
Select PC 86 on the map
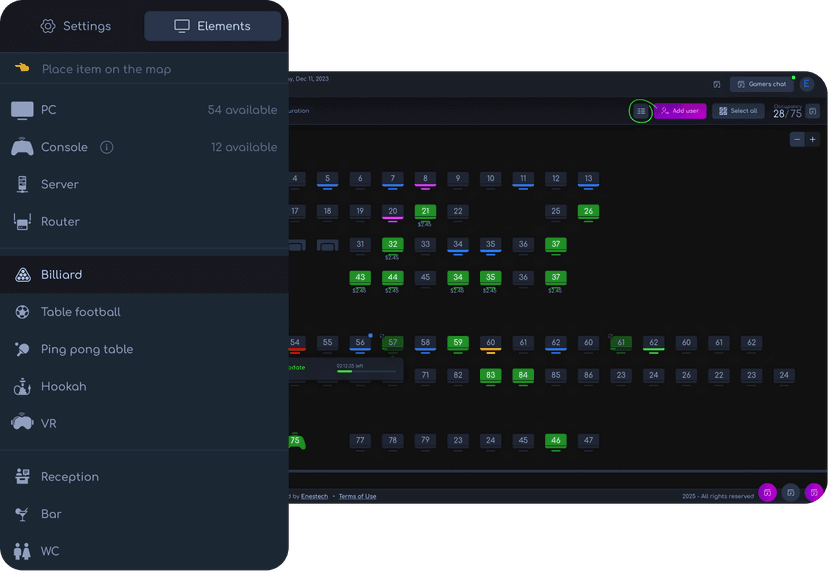tap(588, 376)
